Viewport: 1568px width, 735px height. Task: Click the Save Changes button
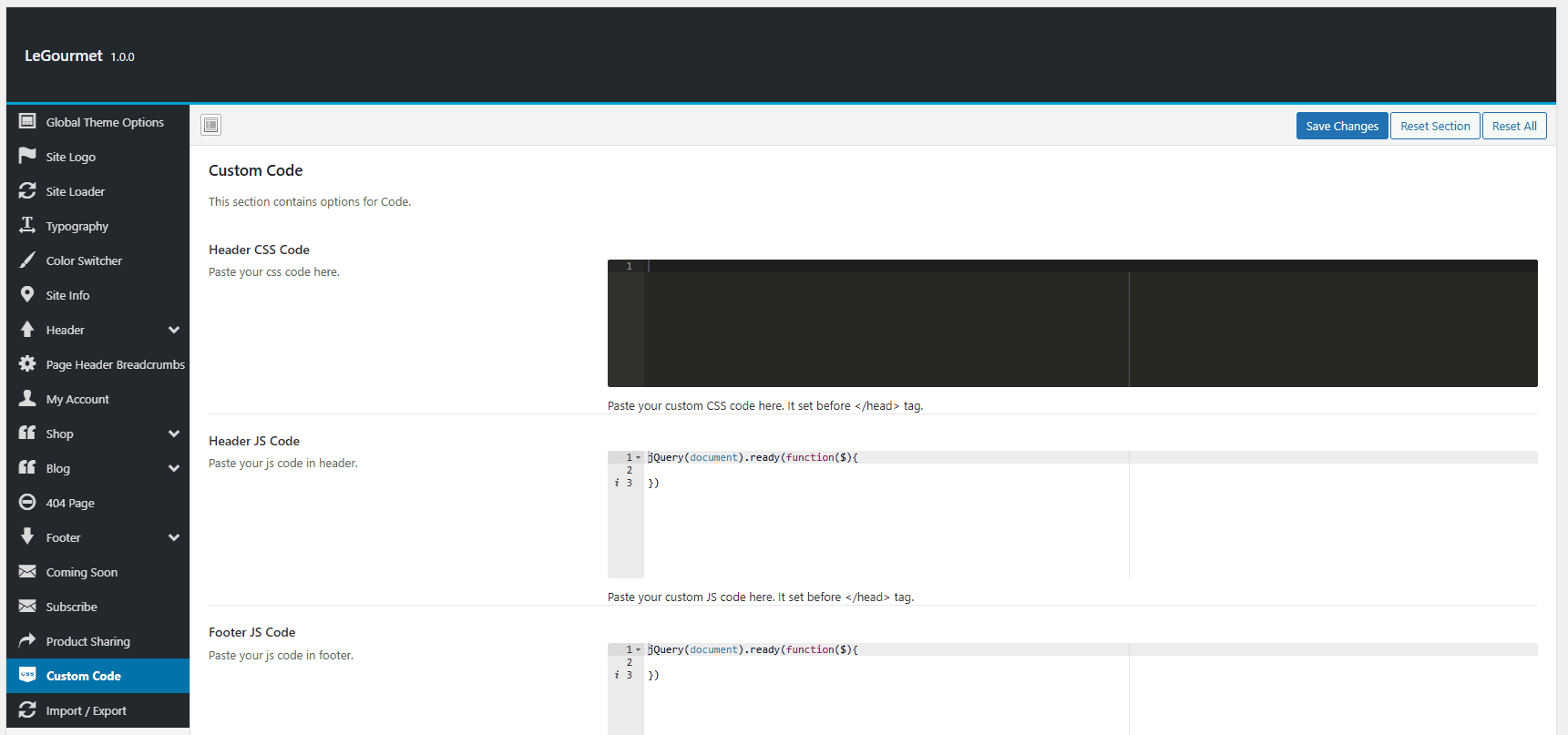[x=1342, y=126]
